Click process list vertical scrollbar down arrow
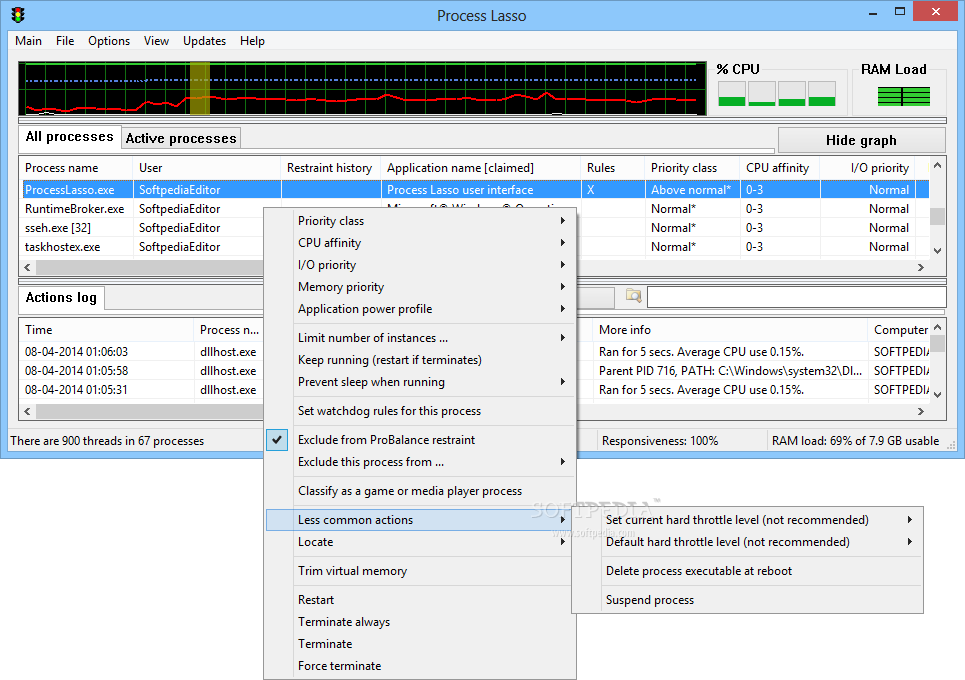 tap(937, 250)
